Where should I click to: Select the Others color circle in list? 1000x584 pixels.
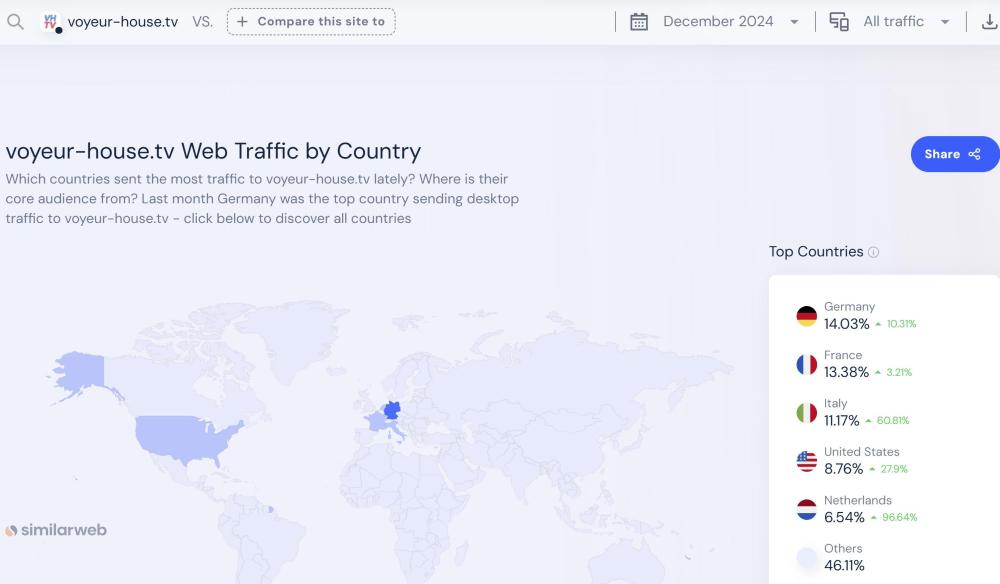point(806,557)
